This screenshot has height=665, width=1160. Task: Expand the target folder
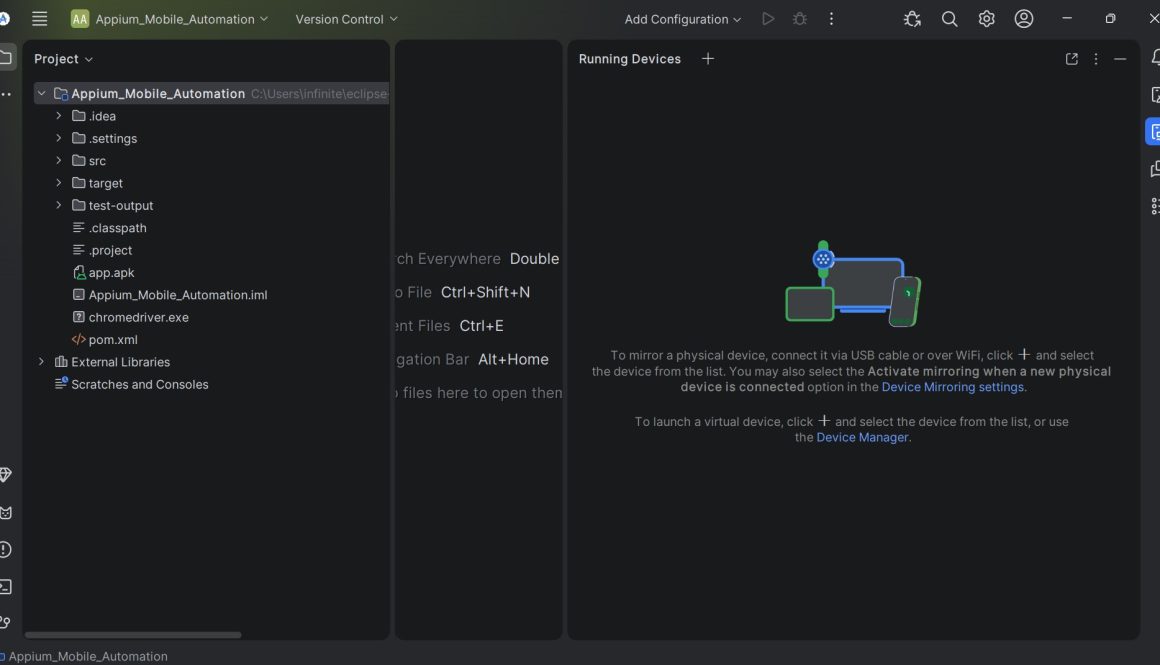click(x=58, y=183)
